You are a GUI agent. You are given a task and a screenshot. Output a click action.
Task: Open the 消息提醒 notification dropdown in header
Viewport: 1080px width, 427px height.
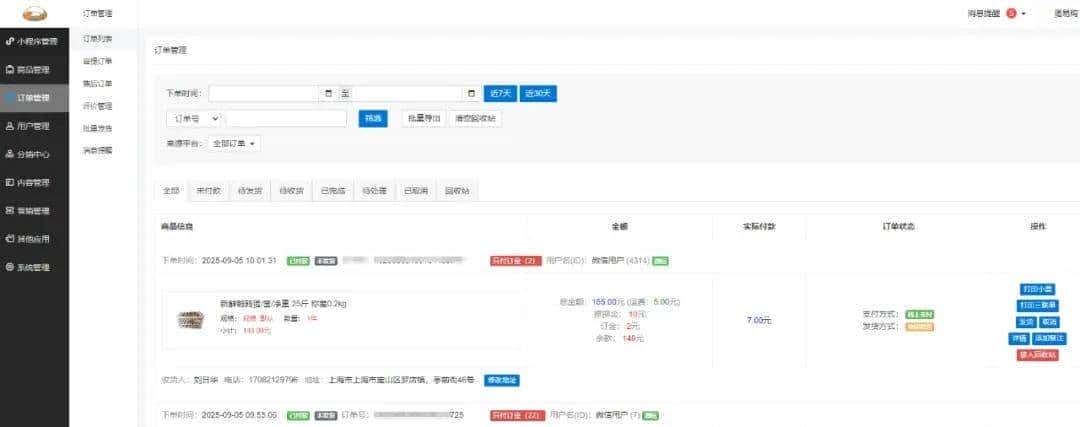click(x=997, y=13)
